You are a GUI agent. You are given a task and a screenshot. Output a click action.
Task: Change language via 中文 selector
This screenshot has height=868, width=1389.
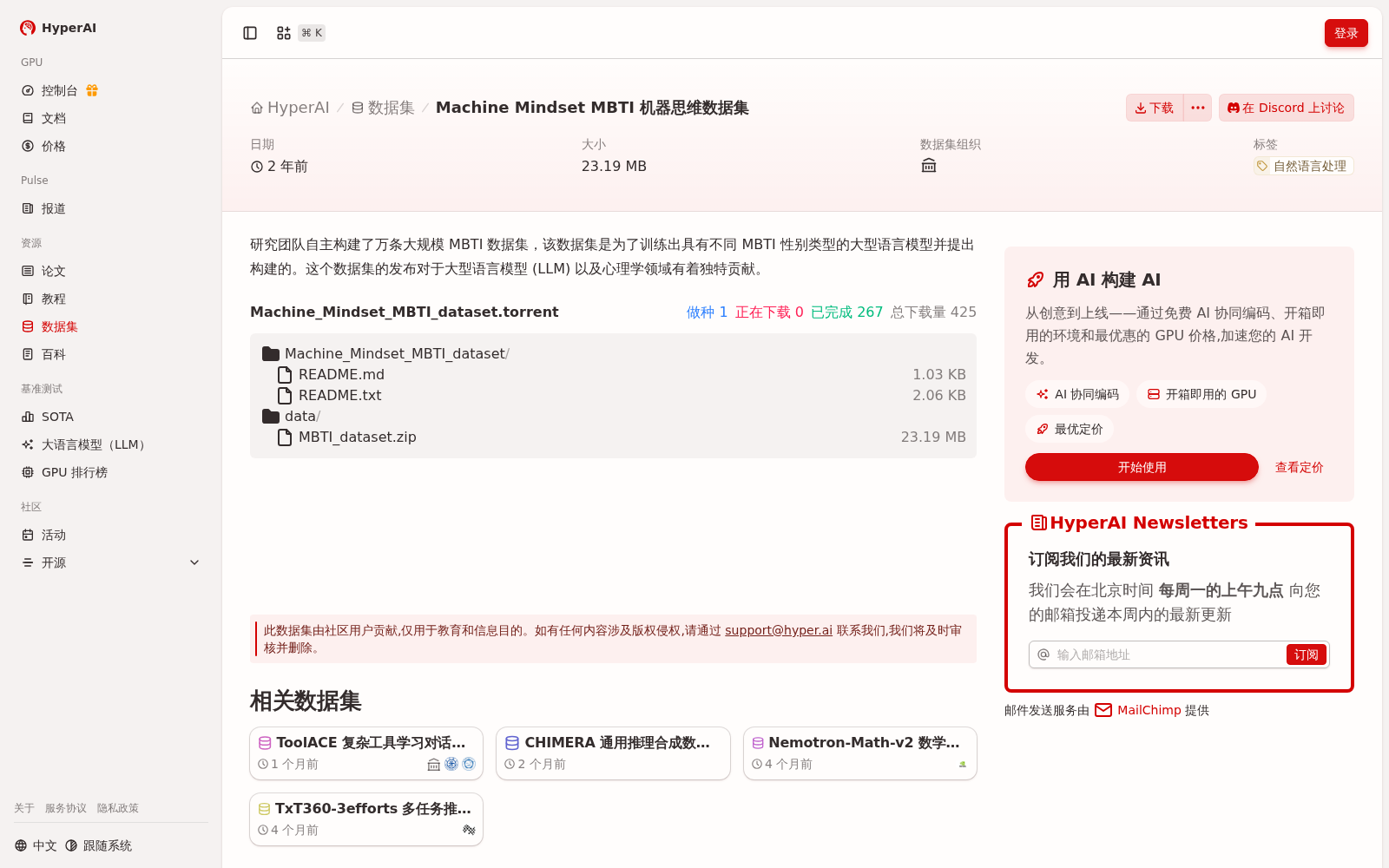tap(36, 845)
